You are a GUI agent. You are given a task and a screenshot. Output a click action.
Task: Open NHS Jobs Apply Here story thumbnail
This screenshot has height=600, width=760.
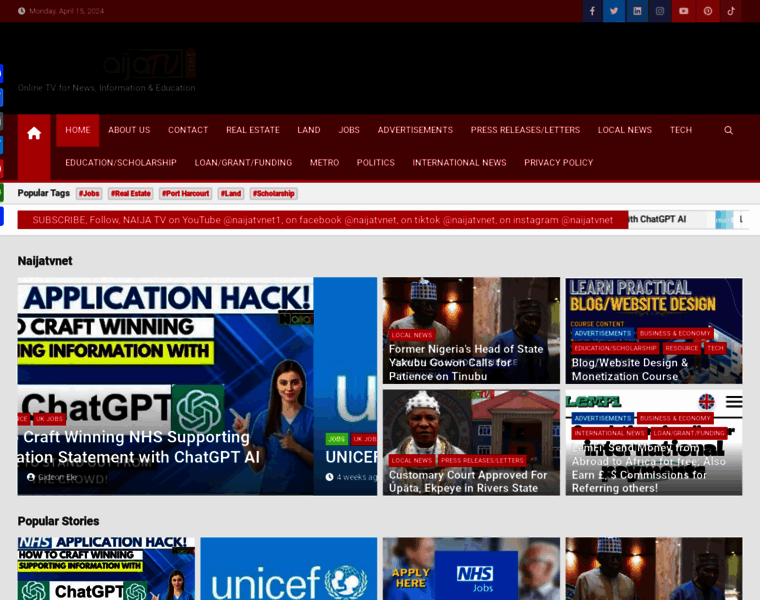pos(471,568)
